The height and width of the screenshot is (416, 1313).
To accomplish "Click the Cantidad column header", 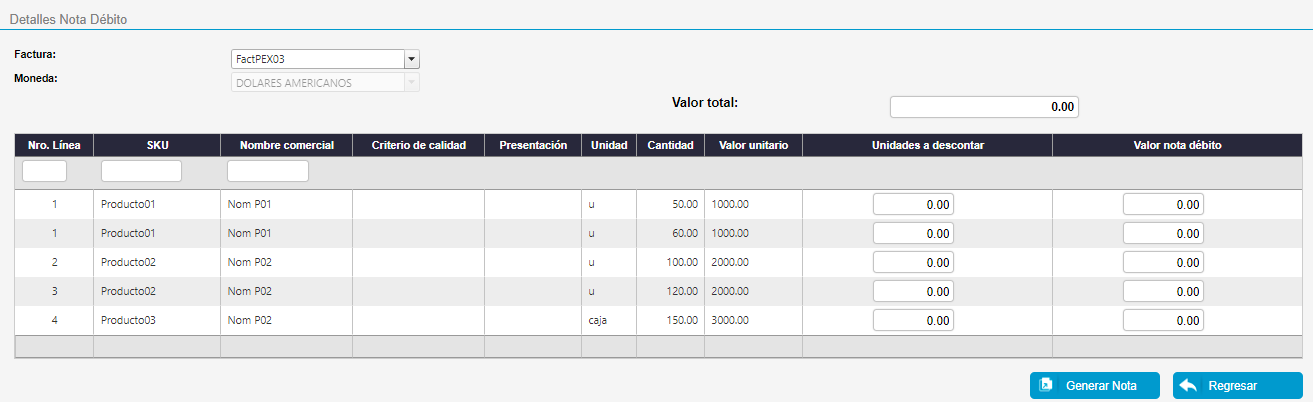I will pyautogui.click(x=670, y=145).
